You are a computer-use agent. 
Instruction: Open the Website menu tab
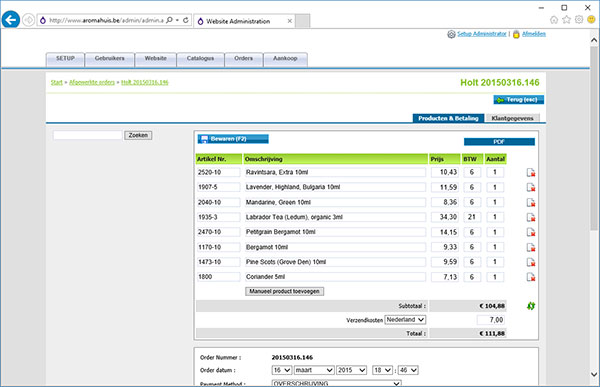tap(155, 59)
